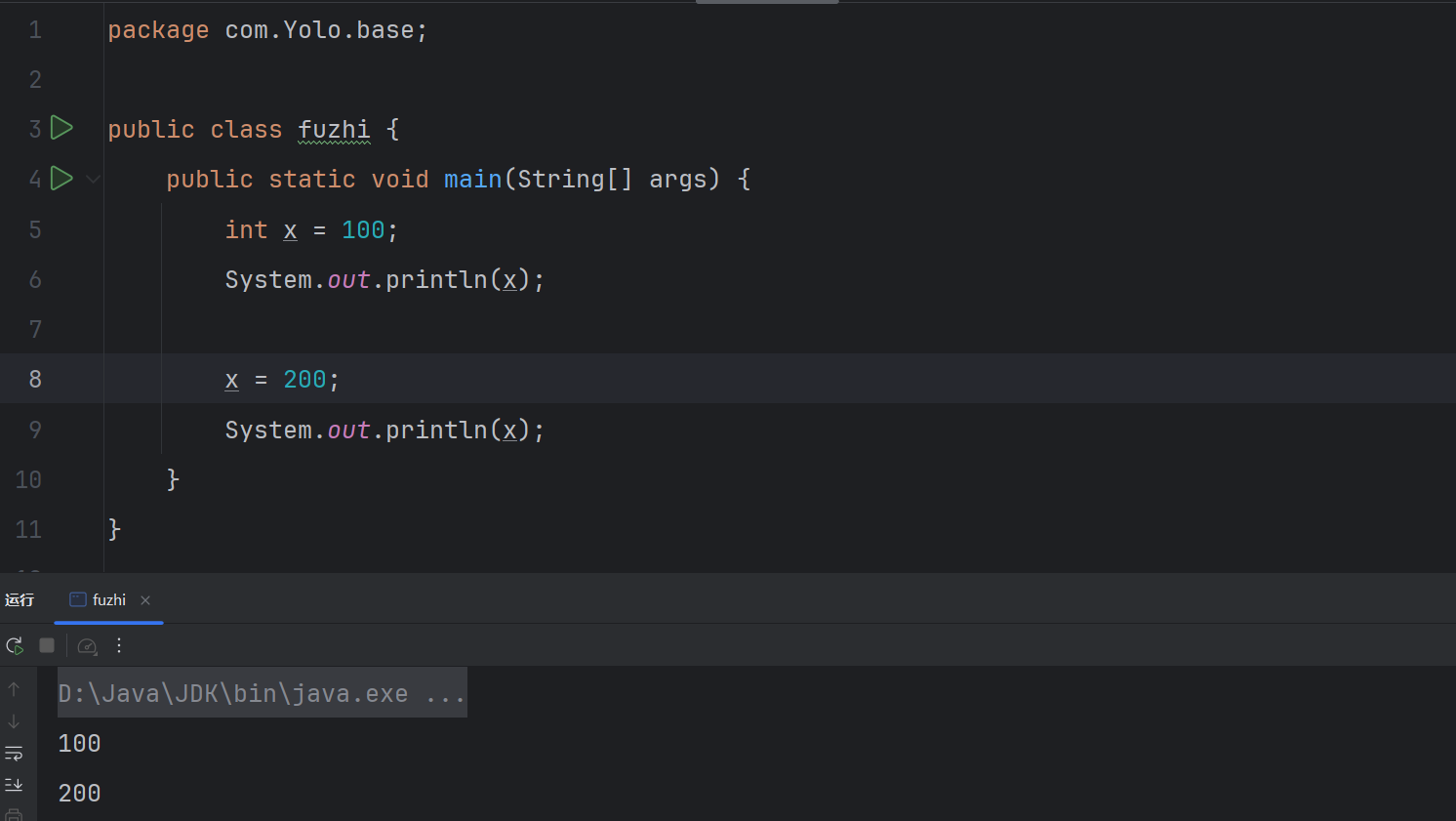
Task: Jump down in the console stack trace arrow
Action: pos(14,721)
